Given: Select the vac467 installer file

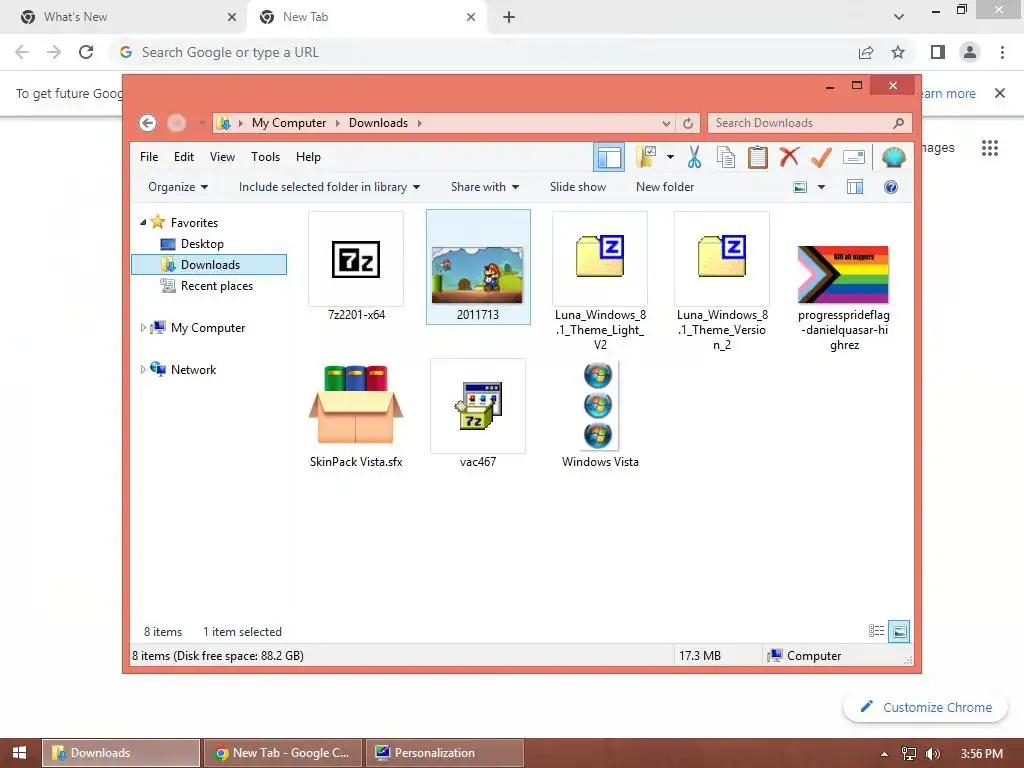Looking at the screenshot, I should click(x=478, y=413).
